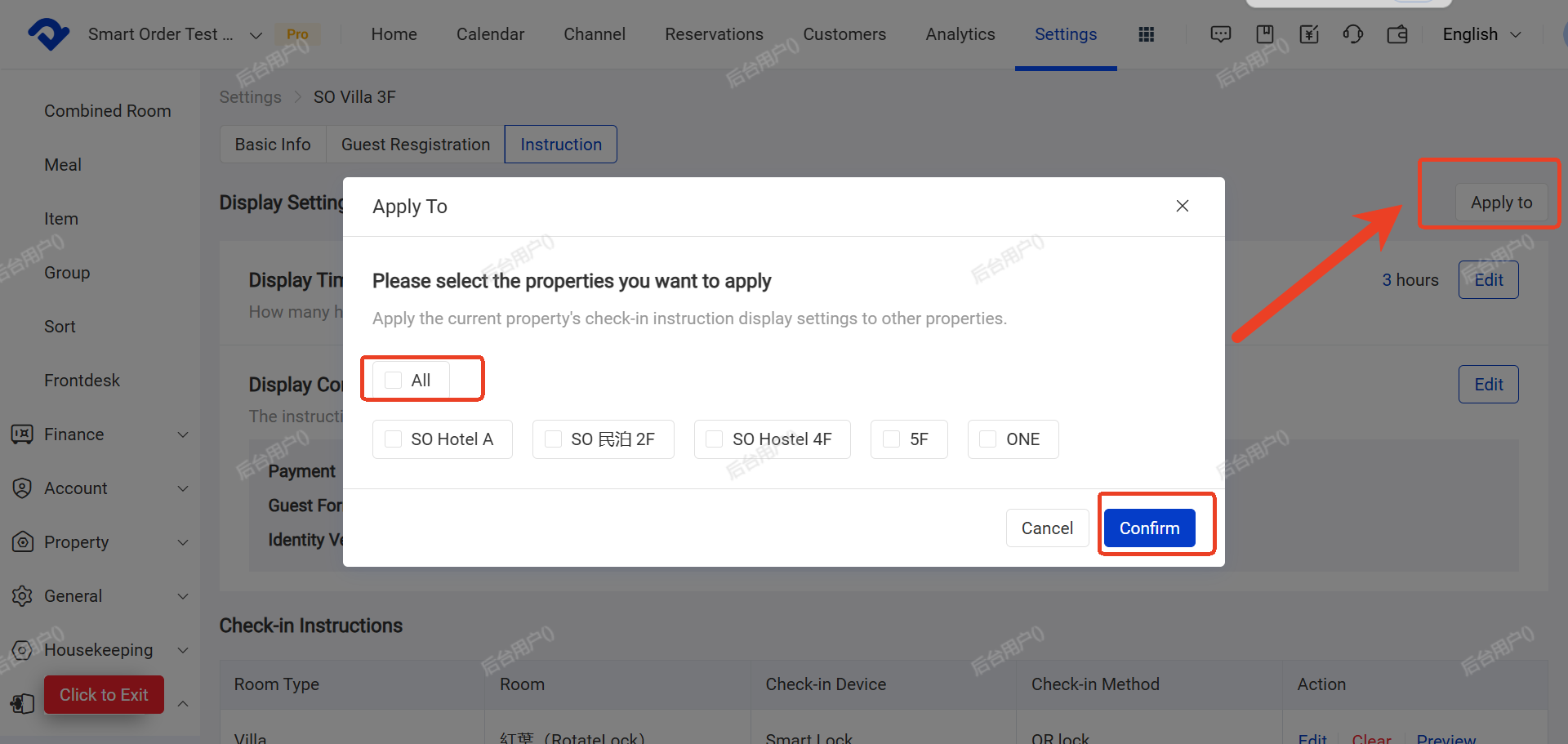Check the All properties checkbox

[x=393, y=381]
